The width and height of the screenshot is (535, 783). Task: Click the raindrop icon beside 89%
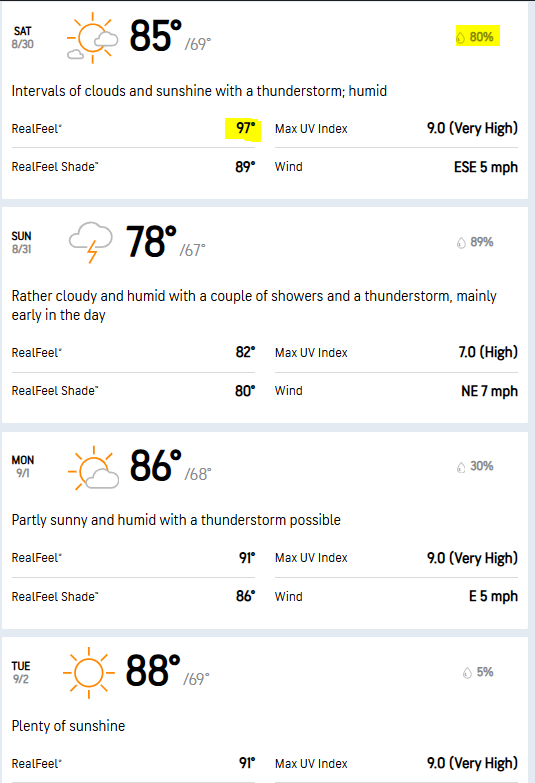click(461, 243)
